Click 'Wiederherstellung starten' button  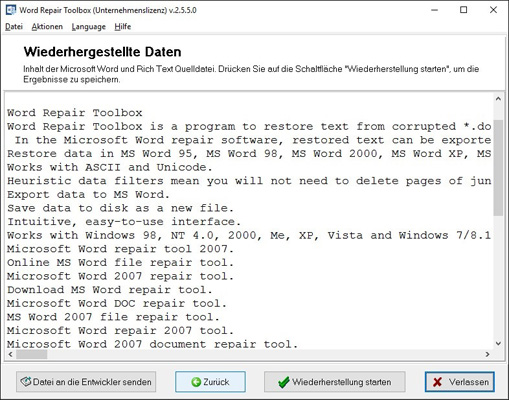click(x=335, y=382)
